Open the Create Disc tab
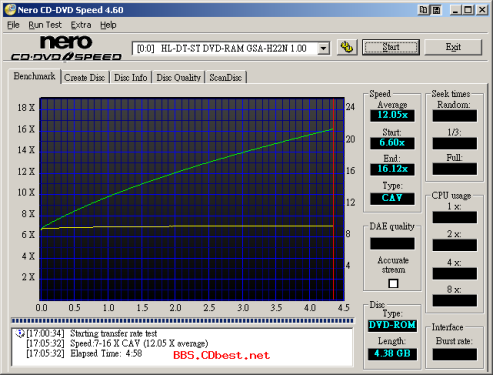The image size is (493, 375). tap(85, 77)
